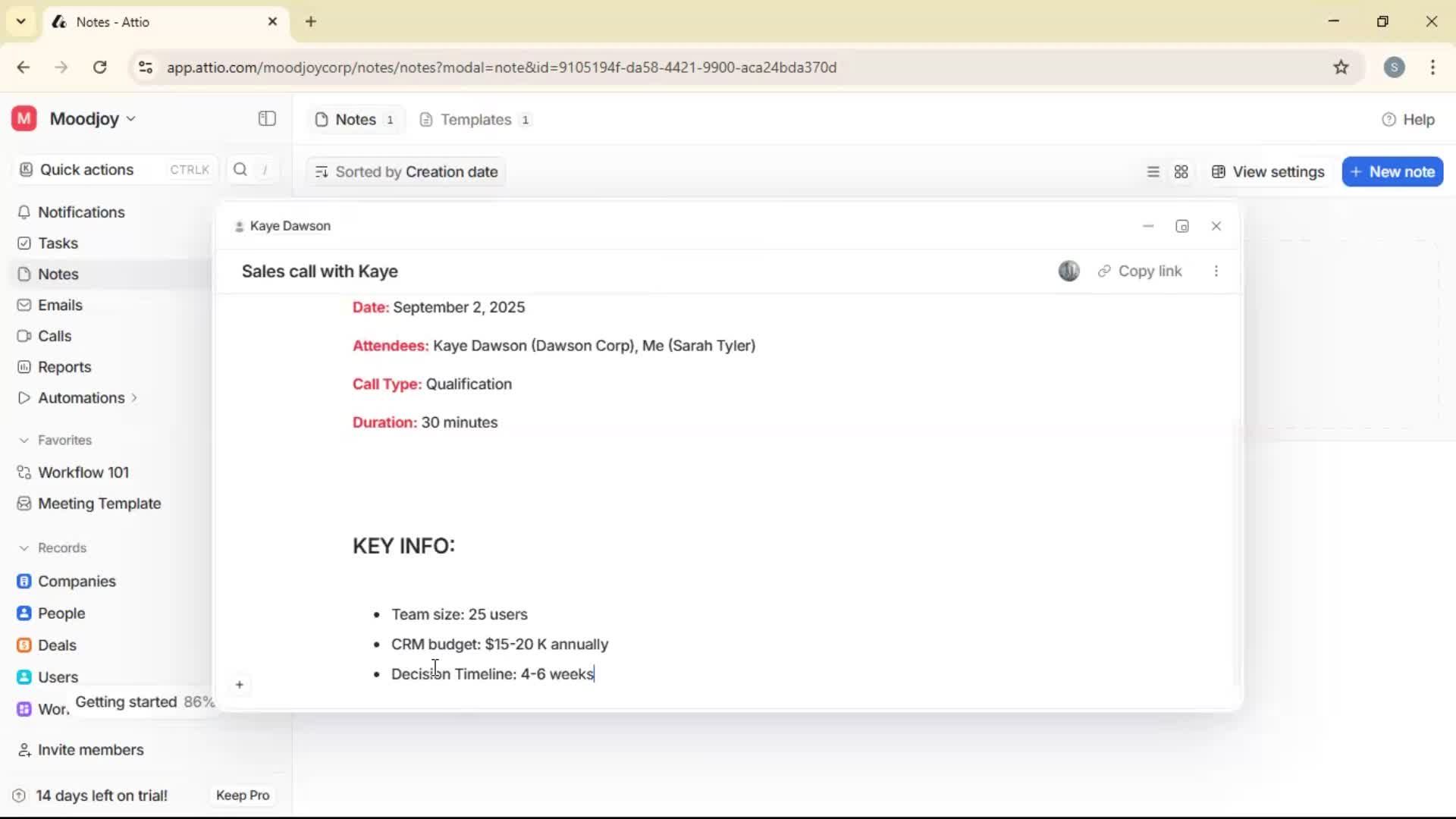Open the Deals record list

coord(57,645)
